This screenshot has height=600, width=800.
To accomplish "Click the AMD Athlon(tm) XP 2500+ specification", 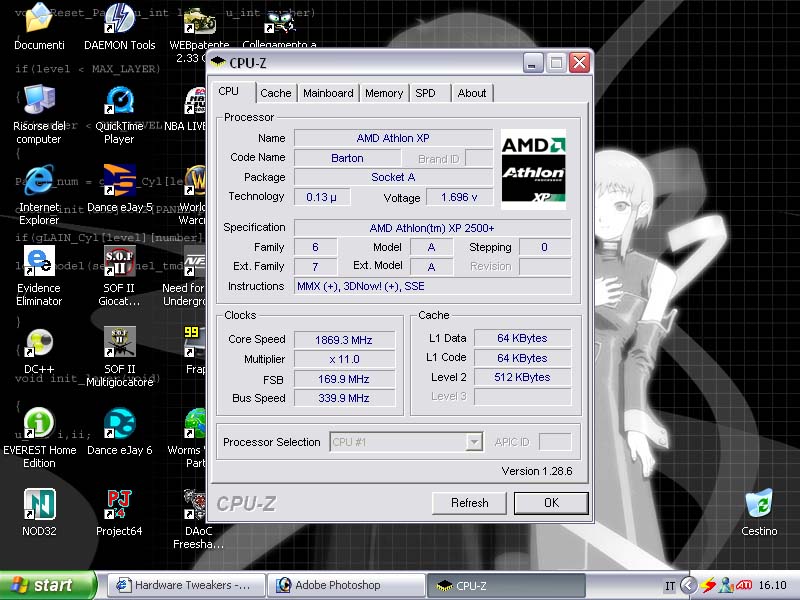I will [x=432, y=228].
